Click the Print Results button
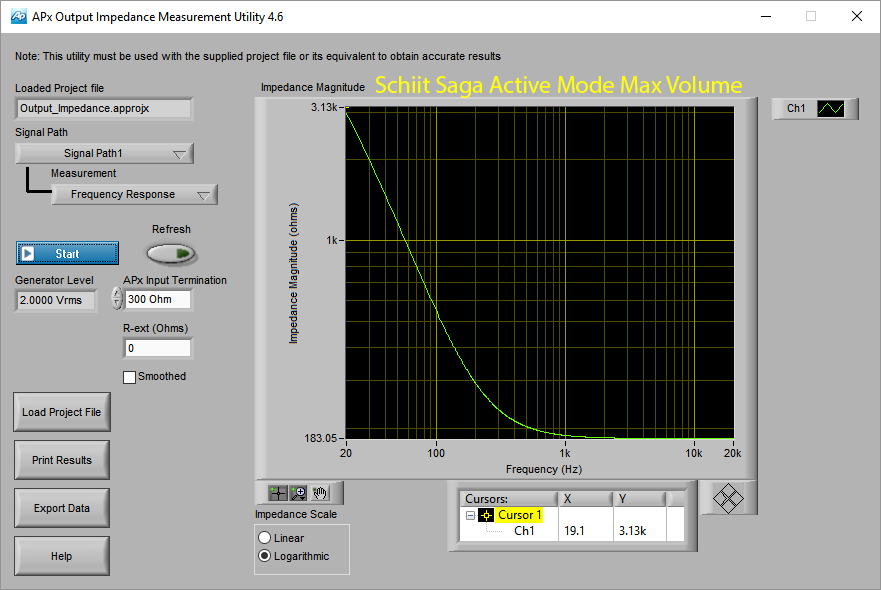 (x=62, y=460)
